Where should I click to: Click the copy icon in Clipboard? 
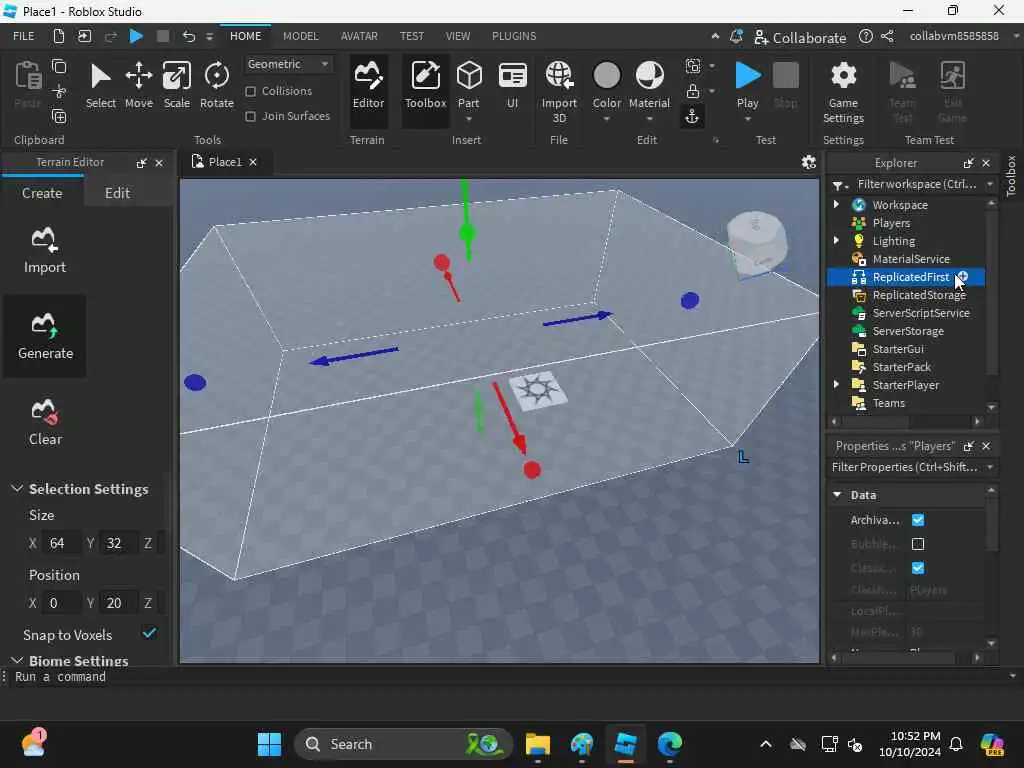(59, 66)
